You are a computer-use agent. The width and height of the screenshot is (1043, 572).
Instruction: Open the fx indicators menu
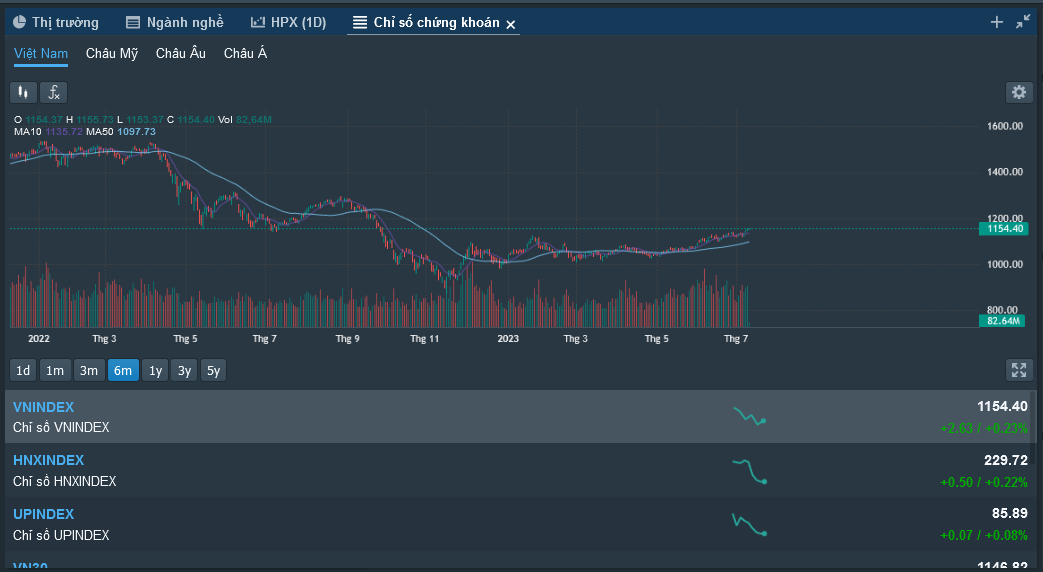53,92
